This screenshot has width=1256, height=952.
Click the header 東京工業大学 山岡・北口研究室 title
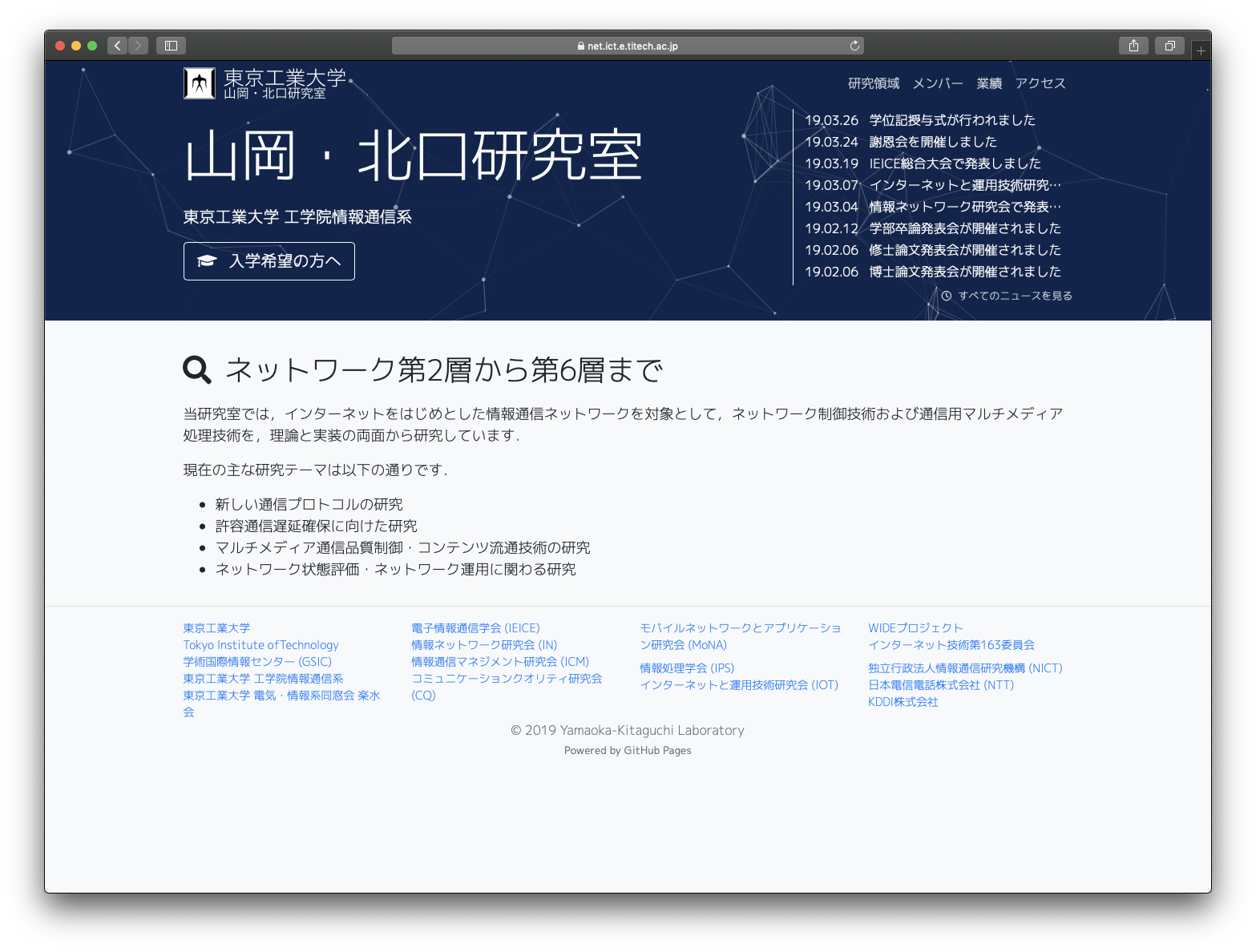(285, 83)
